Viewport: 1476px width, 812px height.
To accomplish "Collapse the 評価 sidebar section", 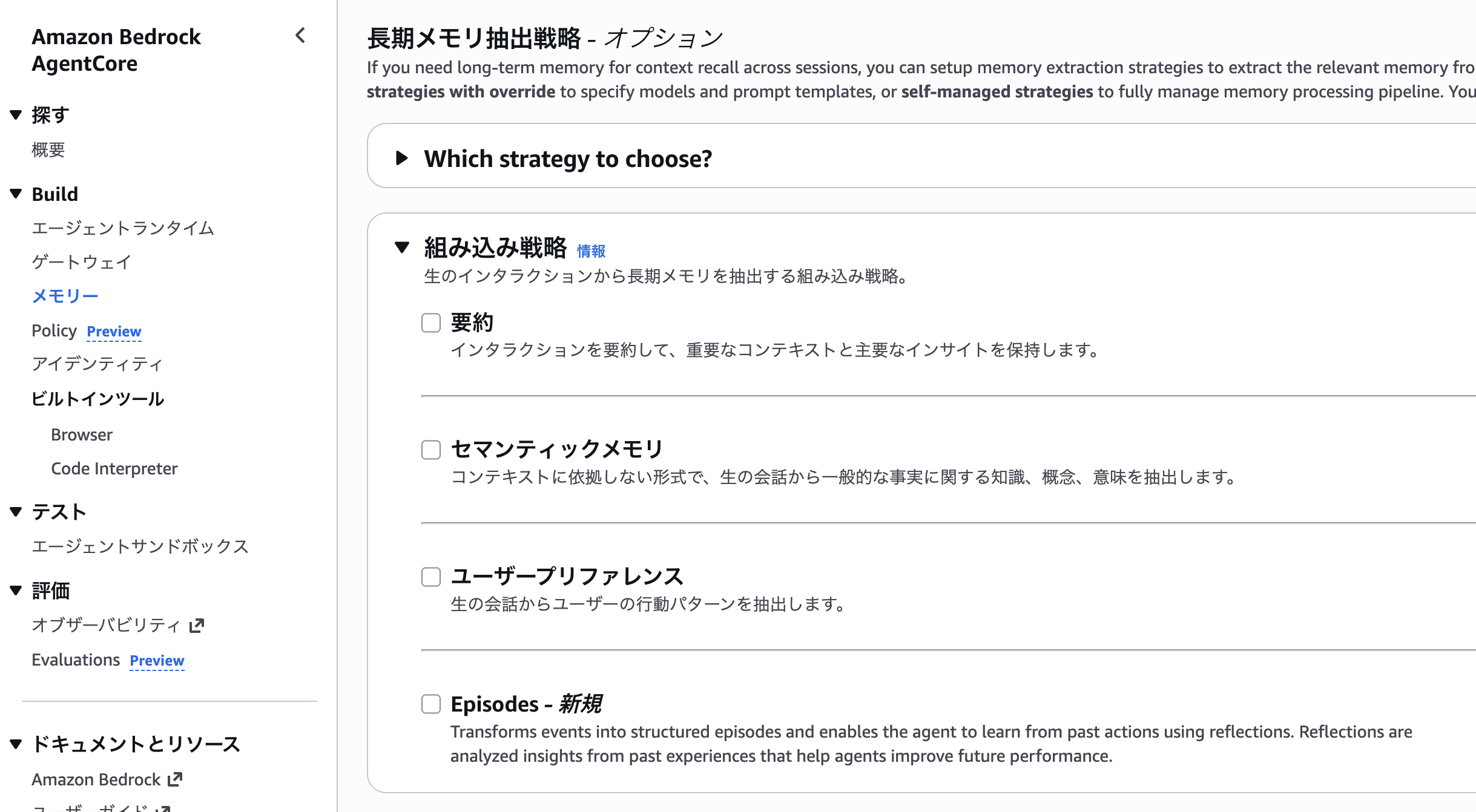I will [x=16, y=591].
